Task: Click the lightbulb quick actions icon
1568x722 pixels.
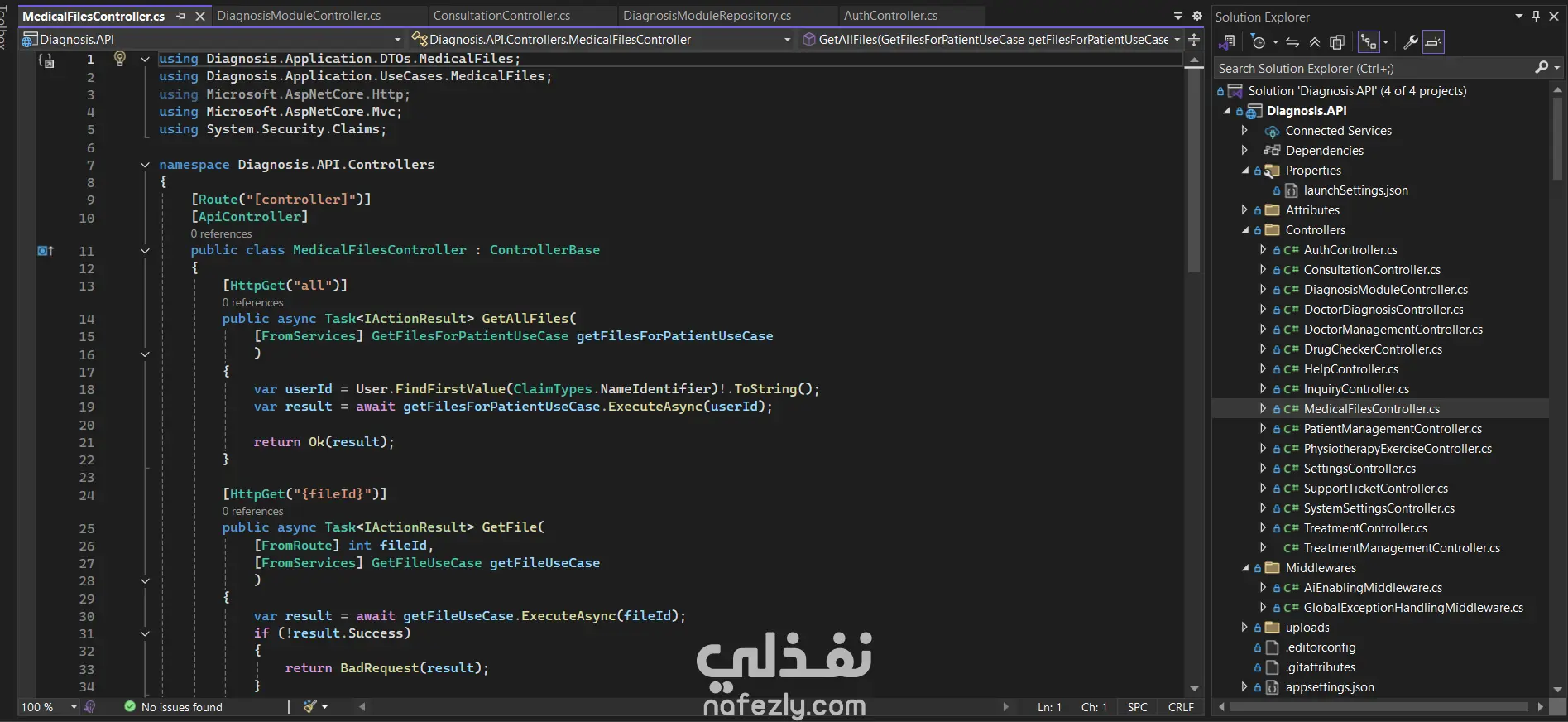Action: (x=120, y=59)
